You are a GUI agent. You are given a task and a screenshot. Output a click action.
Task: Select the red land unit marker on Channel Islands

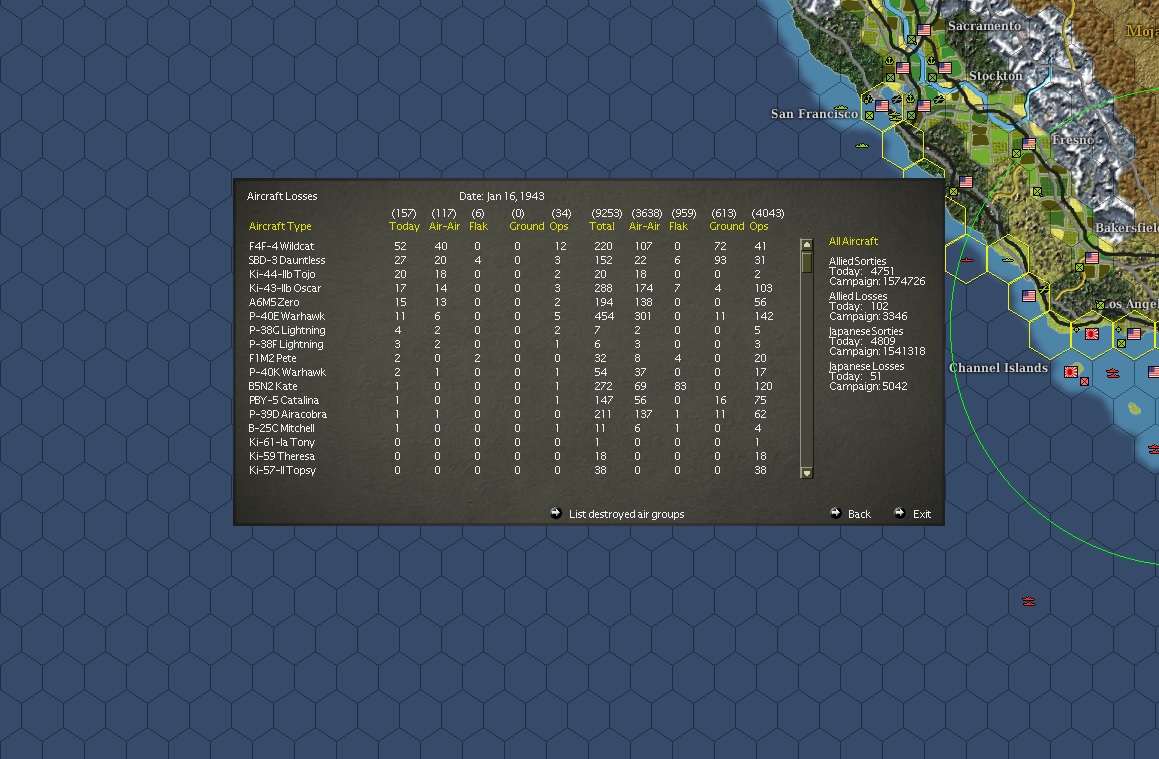coord(1084,381)
